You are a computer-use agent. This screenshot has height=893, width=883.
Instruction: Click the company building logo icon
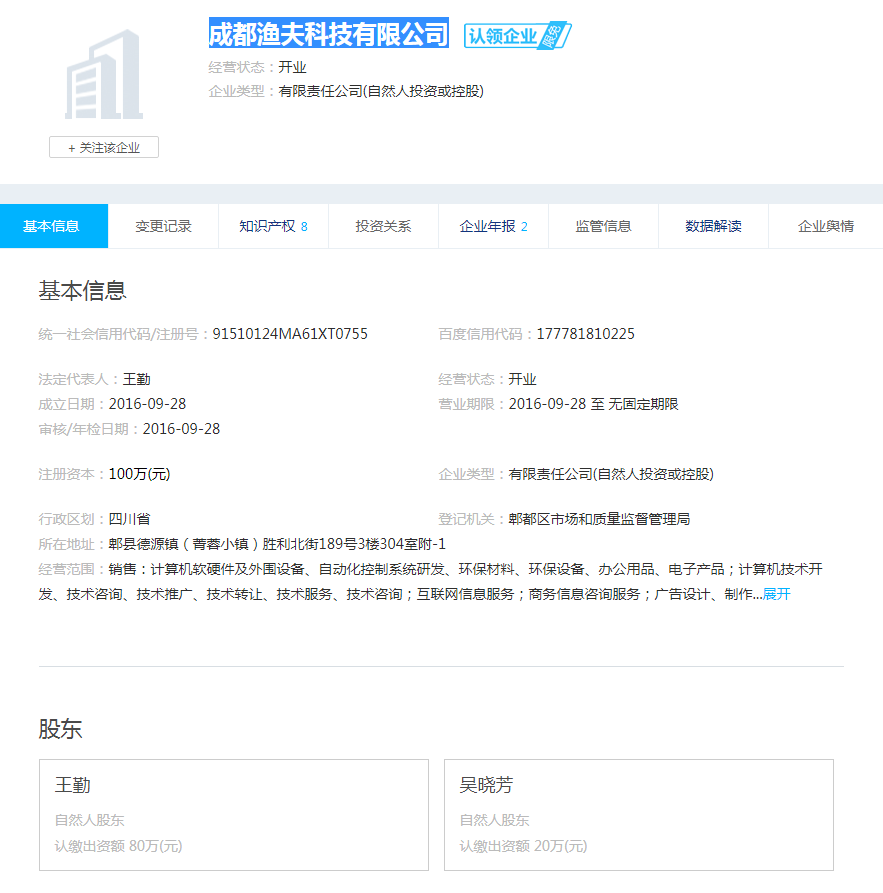(x=104, y=75)
